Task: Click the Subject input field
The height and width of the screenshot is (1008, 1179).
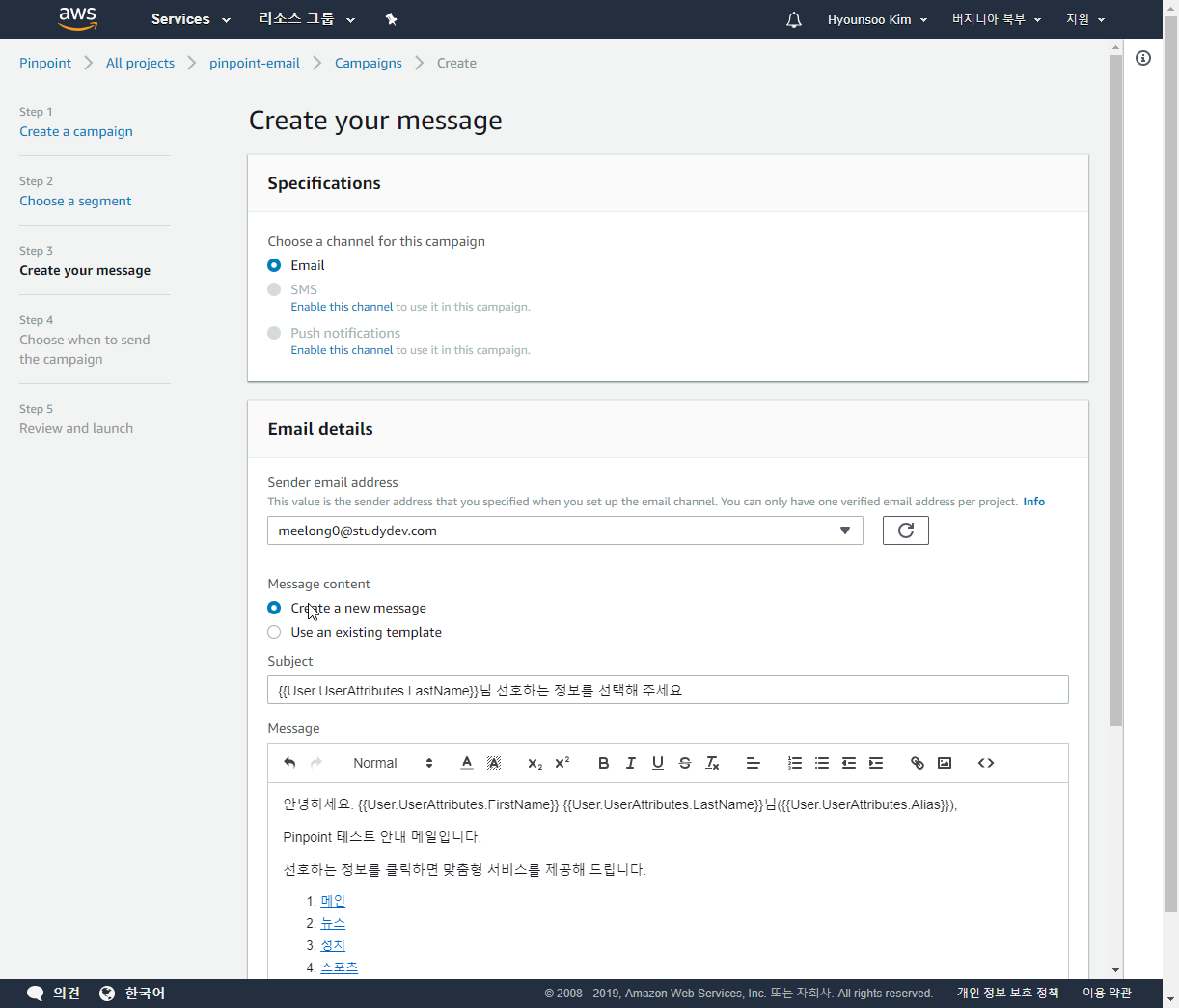Action: point(668,690)
